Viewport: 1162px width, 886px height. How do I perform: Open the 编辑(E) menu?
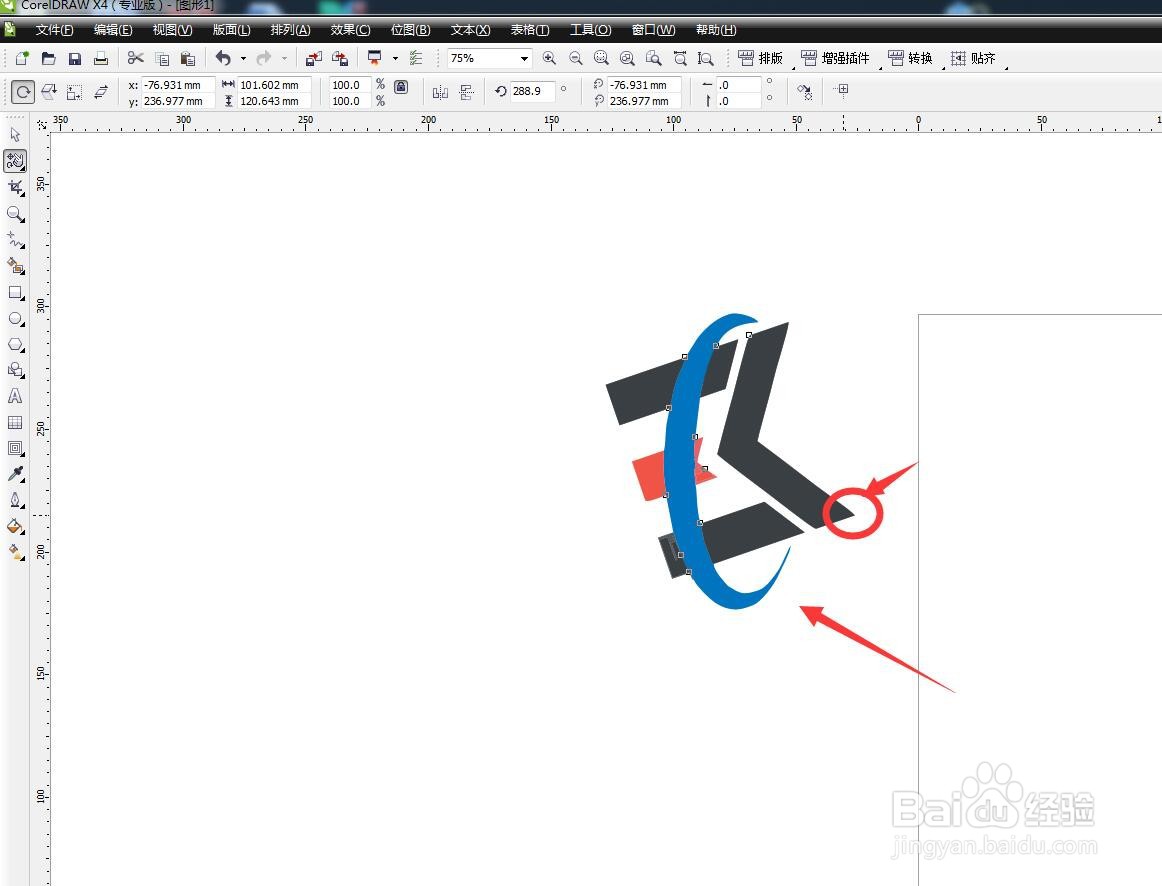pos(113,30)
